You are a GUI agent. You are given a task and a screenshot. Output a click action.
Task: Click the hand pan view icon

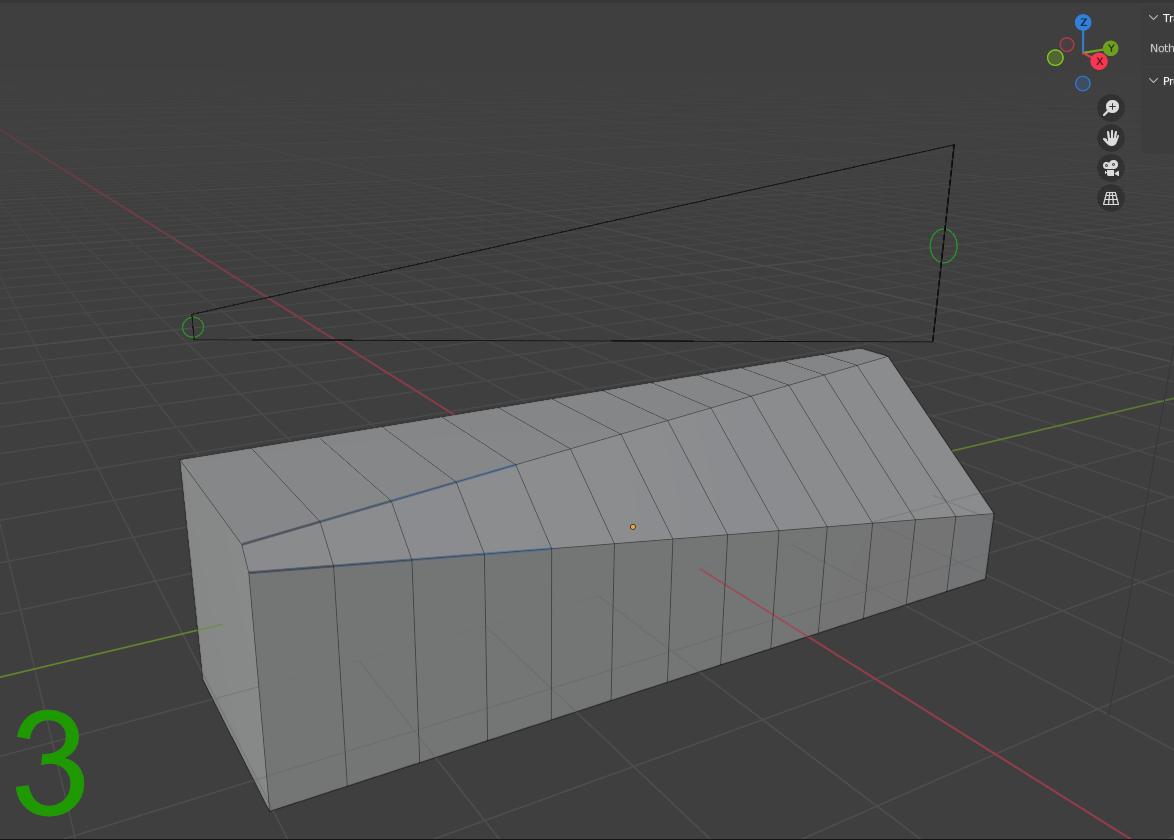tap(1111, 138)
